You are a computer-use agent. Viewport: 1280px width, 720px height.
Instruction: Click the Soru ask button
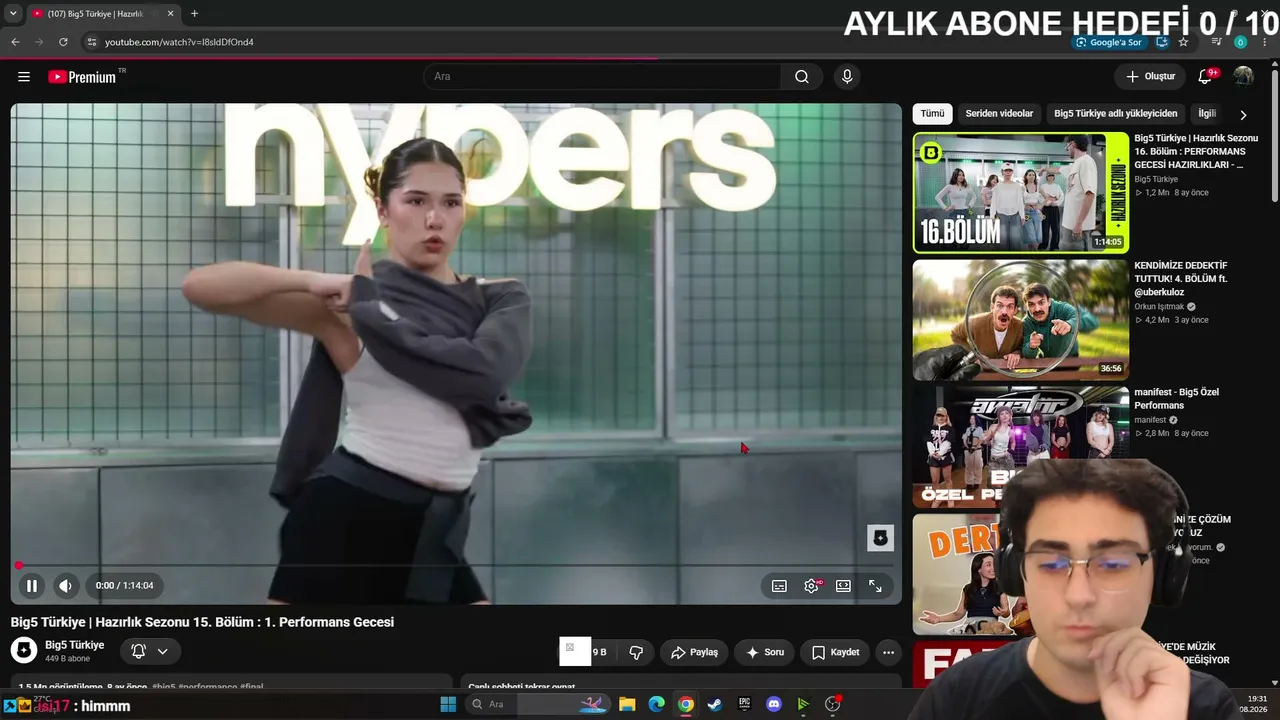click(x=765, y=652)
